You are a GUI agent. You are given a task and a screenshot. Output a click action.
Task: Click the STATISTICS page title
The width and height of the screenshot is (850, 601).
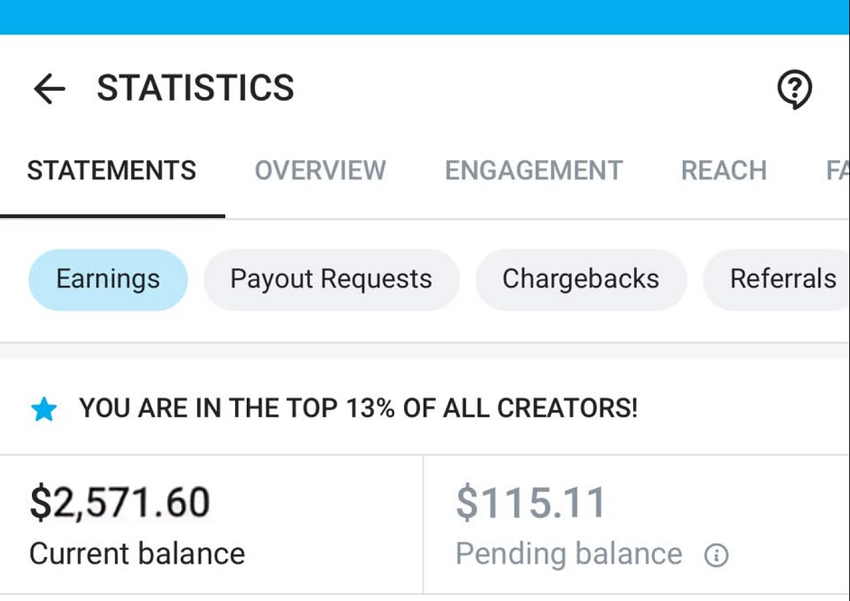tap(195, 89)
